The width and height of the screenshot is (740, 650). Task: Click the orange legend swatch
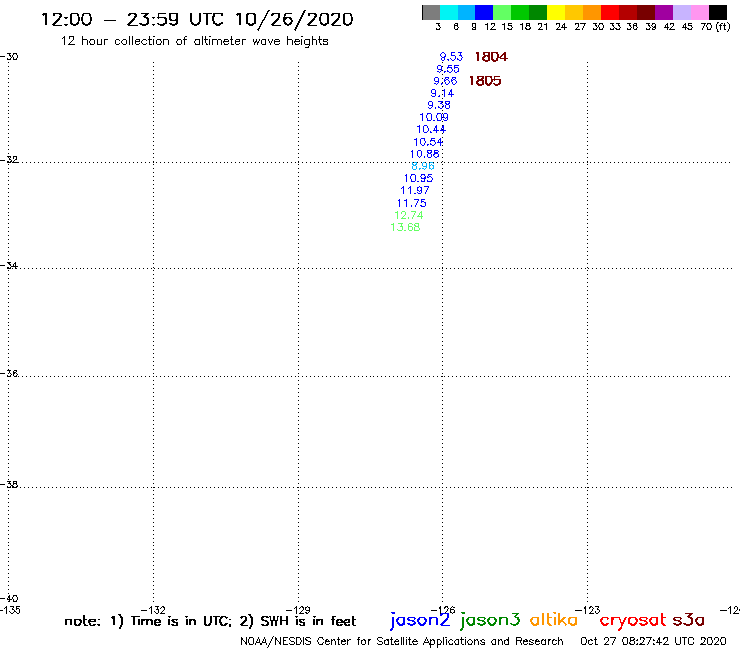[x=592, y=12]
